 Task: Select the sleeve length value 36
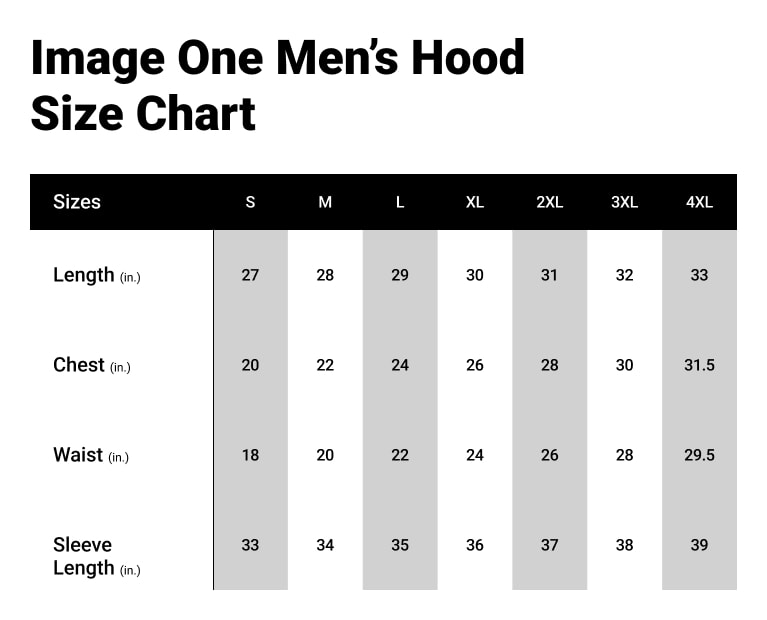pyautogui.click(x=475, y=545)
